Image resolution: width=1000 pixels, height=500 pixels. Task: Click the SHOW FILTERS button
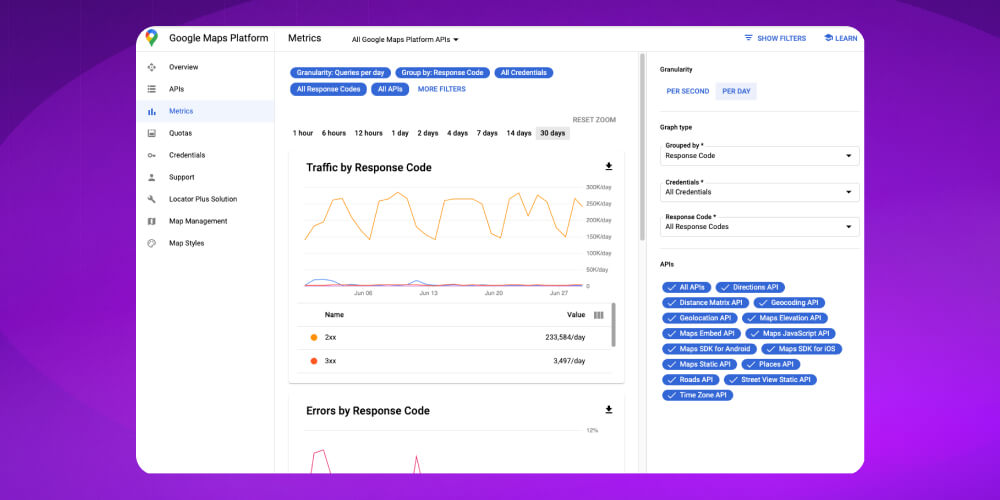775,38
